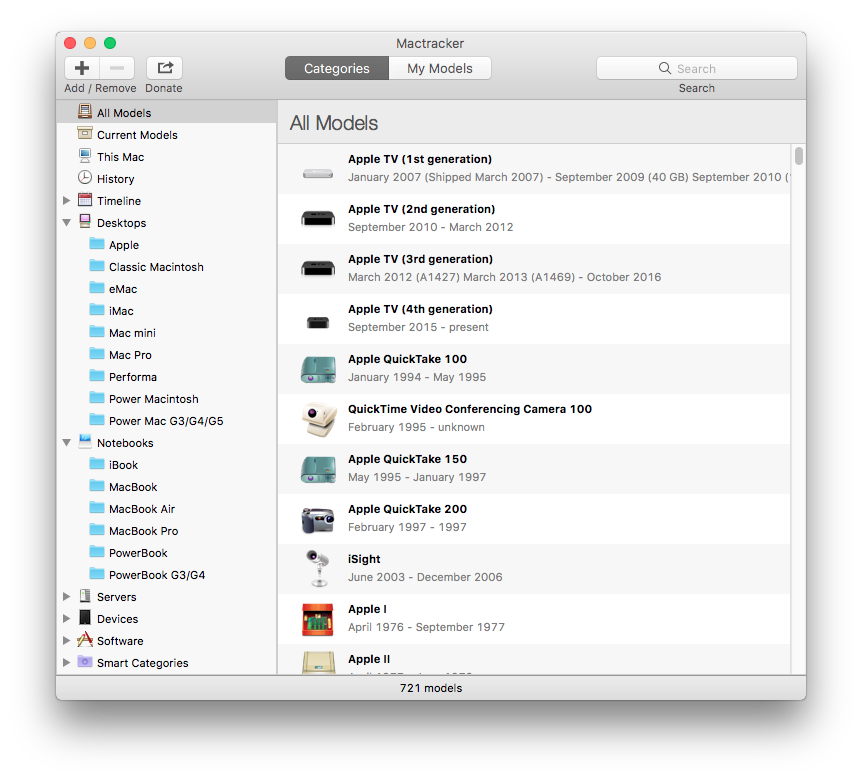The width and height of the screenshot is (862, 780).
Task: Collapse the Desktops category triangle
Action: 67,223
